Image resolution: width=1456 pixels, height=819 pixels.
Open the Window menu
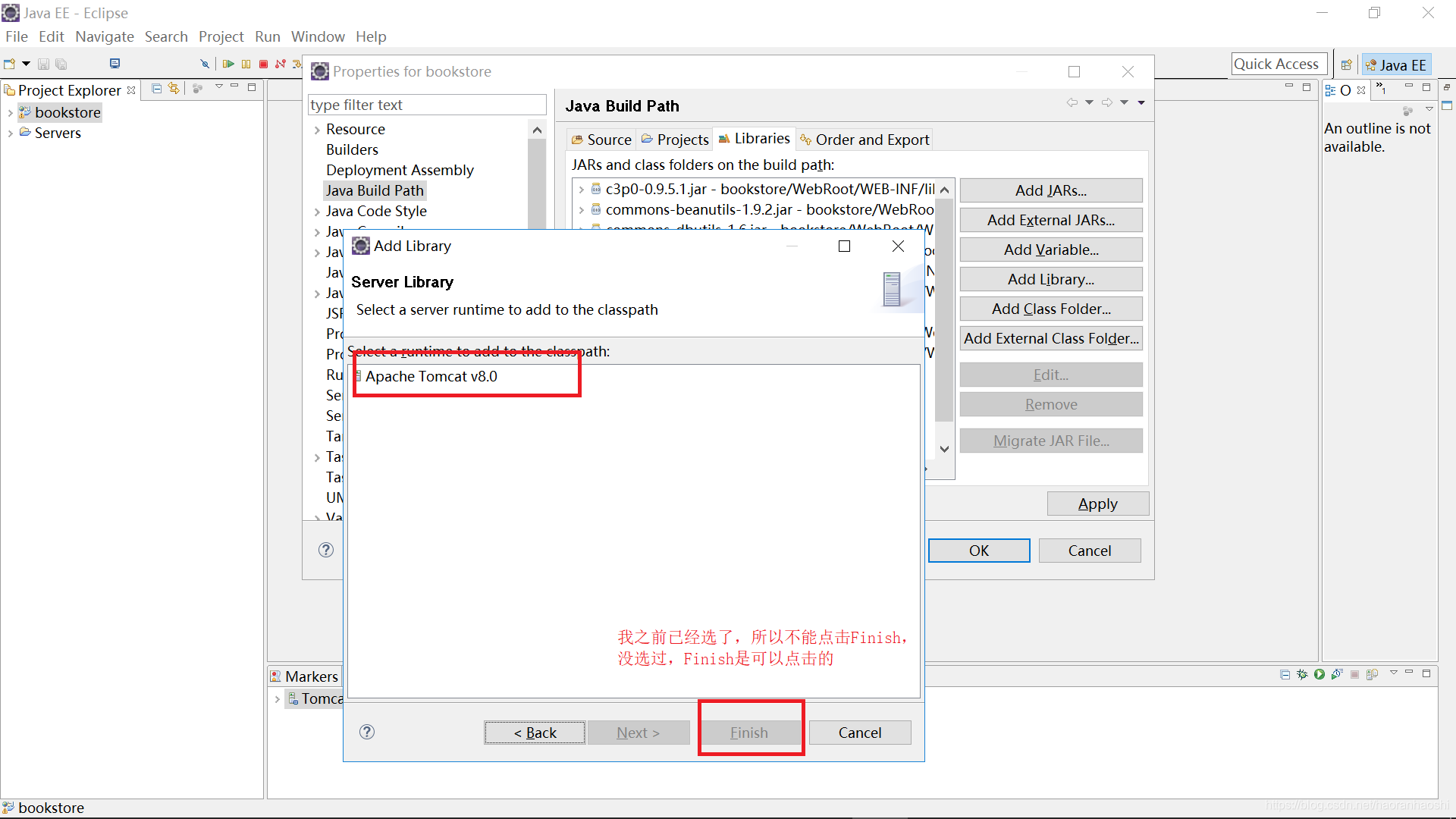318,36
